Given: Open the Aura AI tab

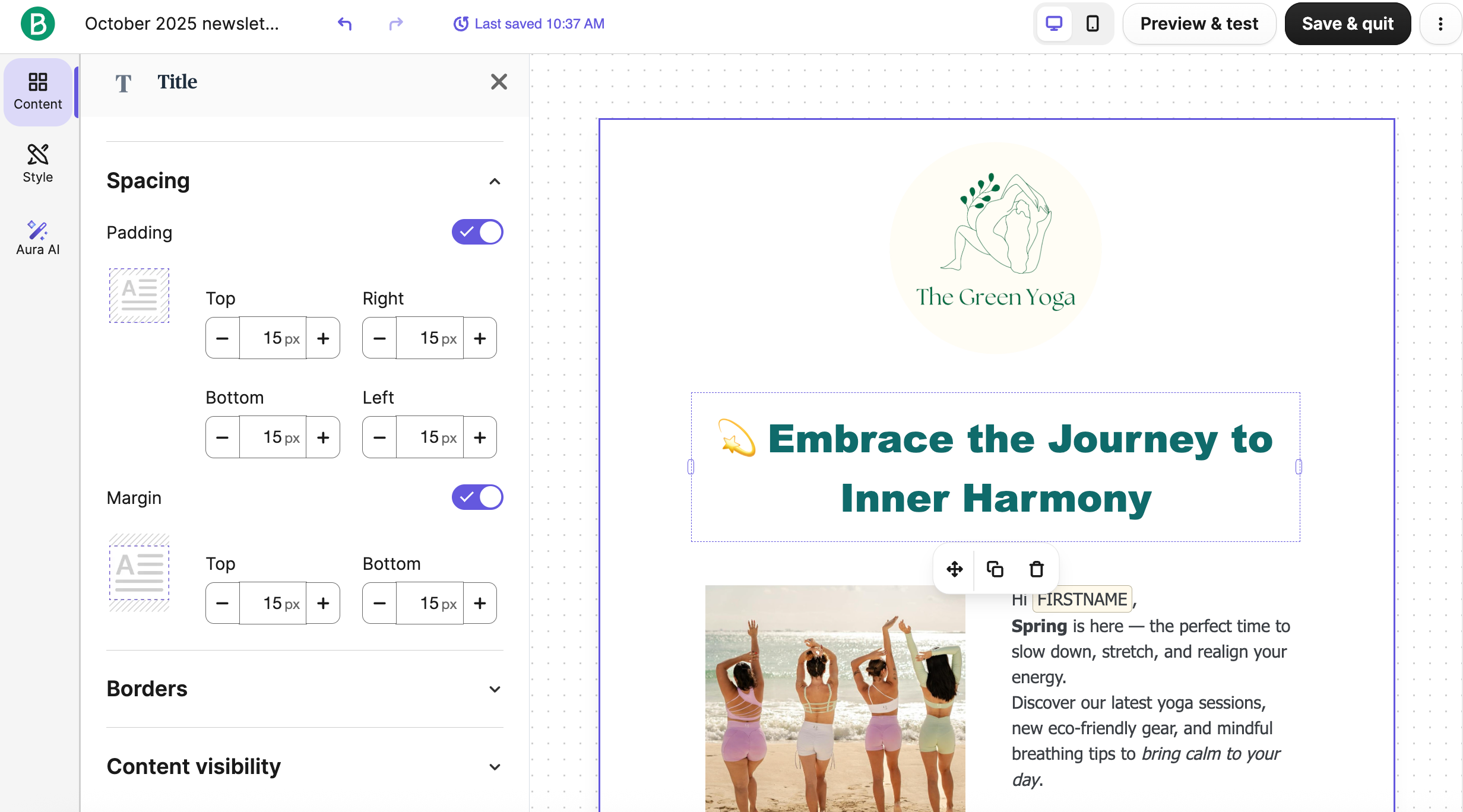Looking at the screenshot, I should (x=37, y=237).
